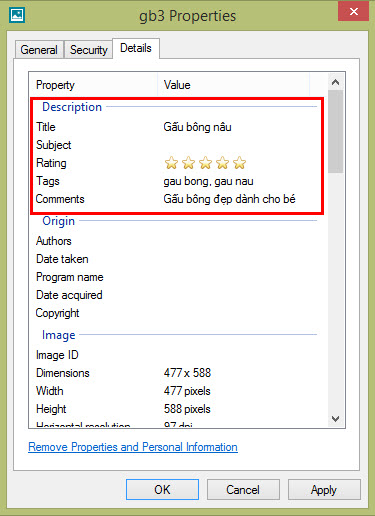
Task: Select the Rating property label
Action: (x=51, y=163)
